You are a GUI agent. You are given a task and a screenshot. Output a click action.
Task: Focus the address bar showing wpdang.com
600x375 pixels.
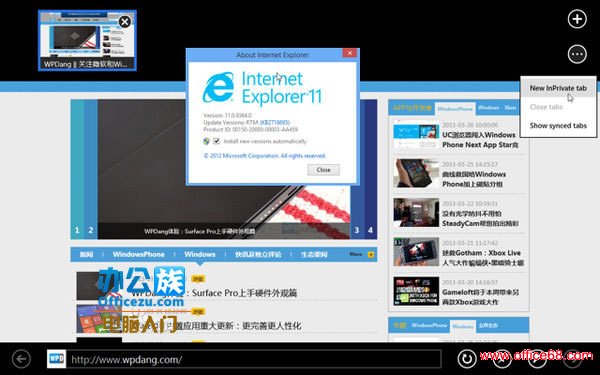coord(244,359)
